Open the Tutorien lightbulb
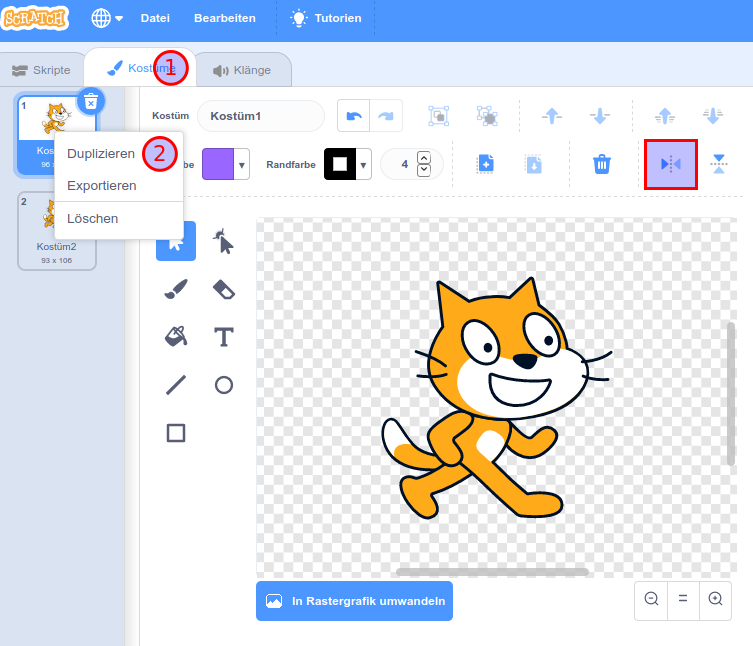Screen dimensions: 753x646 (x=325, y=18)
